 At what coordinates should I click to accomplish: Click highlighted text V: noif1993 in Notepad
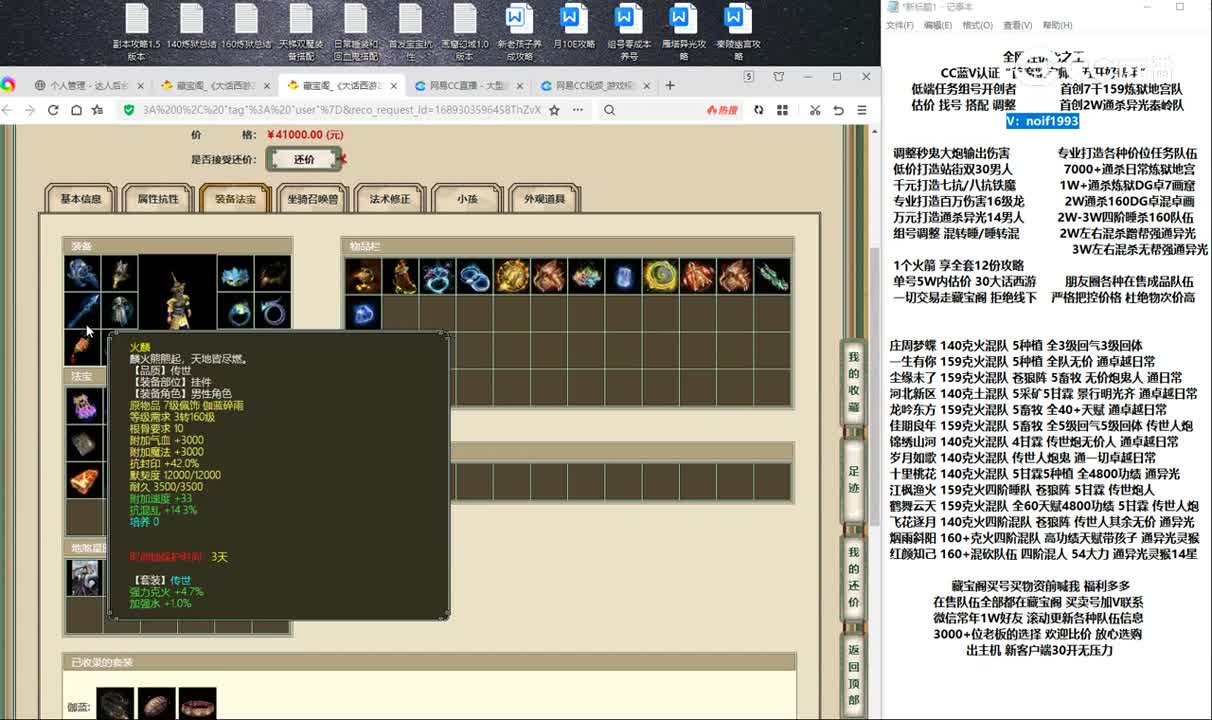pyautogui.click(x=1042, y=121)
